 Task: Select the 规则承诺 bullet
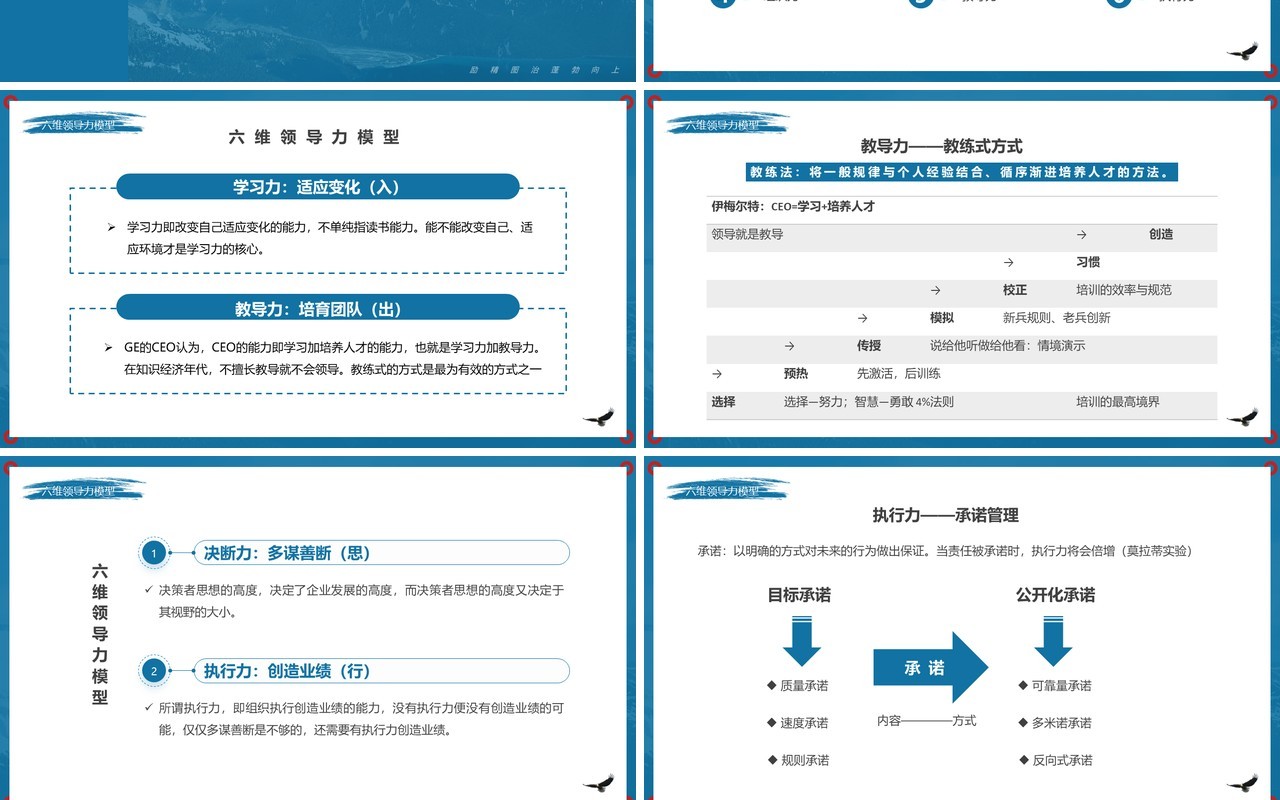(x=798, y=760)
